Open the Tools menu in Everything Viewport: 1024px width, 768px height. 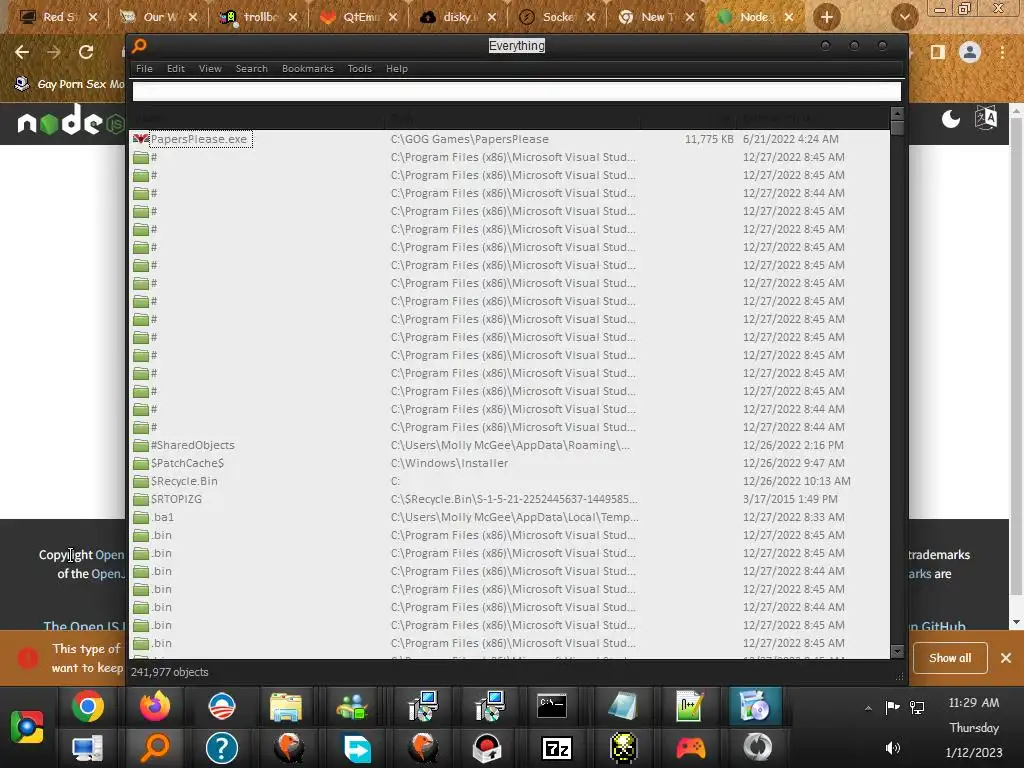pyautogui.click(x=359, y=69)
